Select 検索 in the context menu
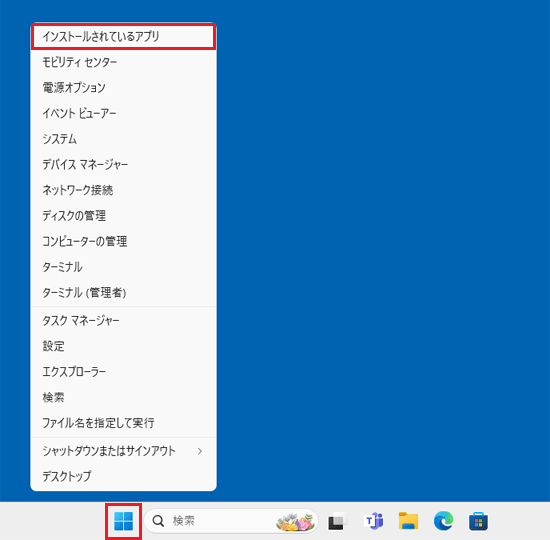The height and width of the screenshot is (540, 550). (x=123, y=397)
